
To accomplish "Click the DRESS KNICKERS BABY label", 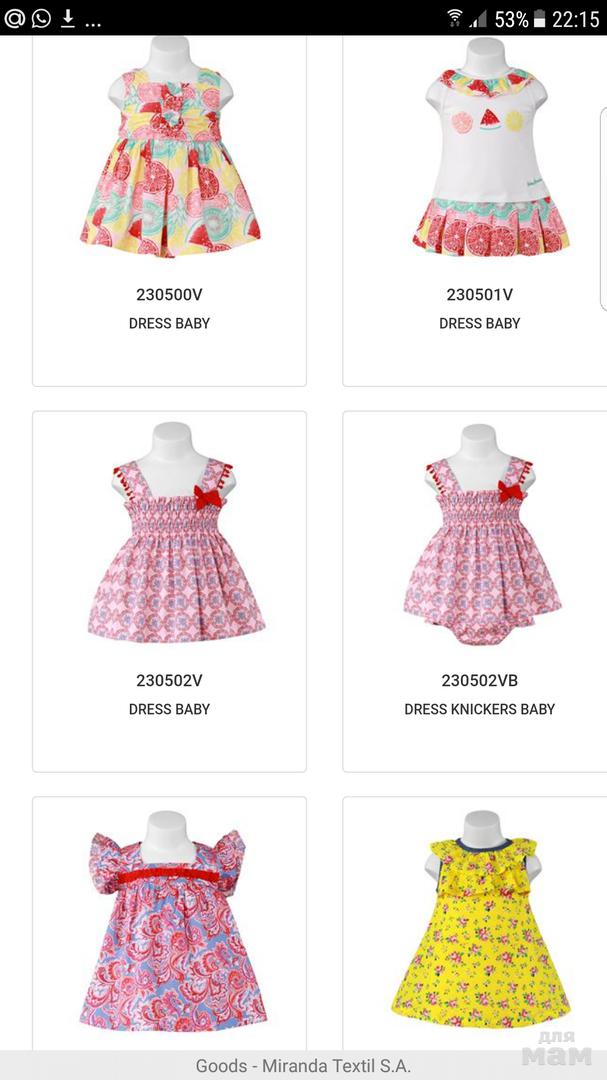I will (x=480, y=709).
